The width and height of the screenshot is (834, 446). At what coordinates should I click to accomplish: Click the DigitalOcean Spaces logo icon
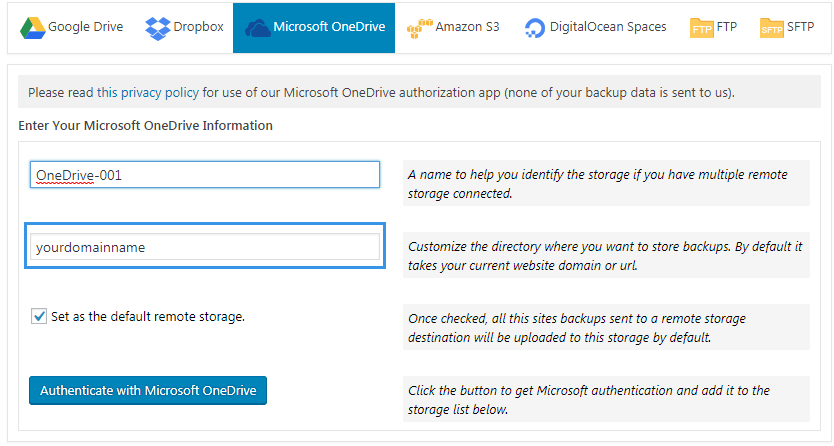[x=535, y=28]
